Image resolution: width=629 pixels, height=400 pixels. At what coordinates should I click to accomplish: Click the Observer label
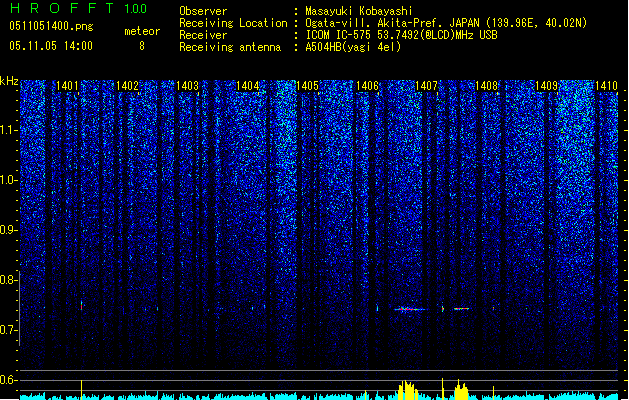[x=203, y=11]
